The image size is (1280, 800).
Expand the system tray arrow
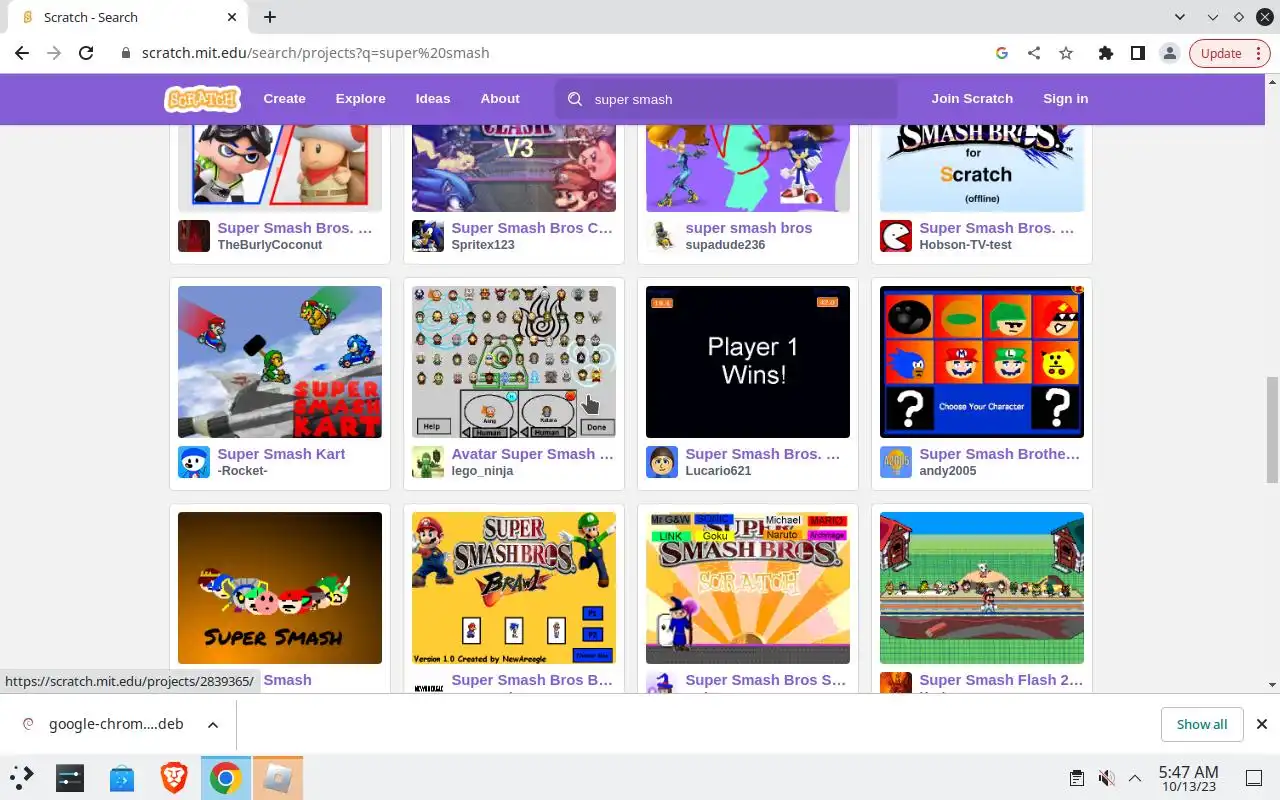(1135, 778)
